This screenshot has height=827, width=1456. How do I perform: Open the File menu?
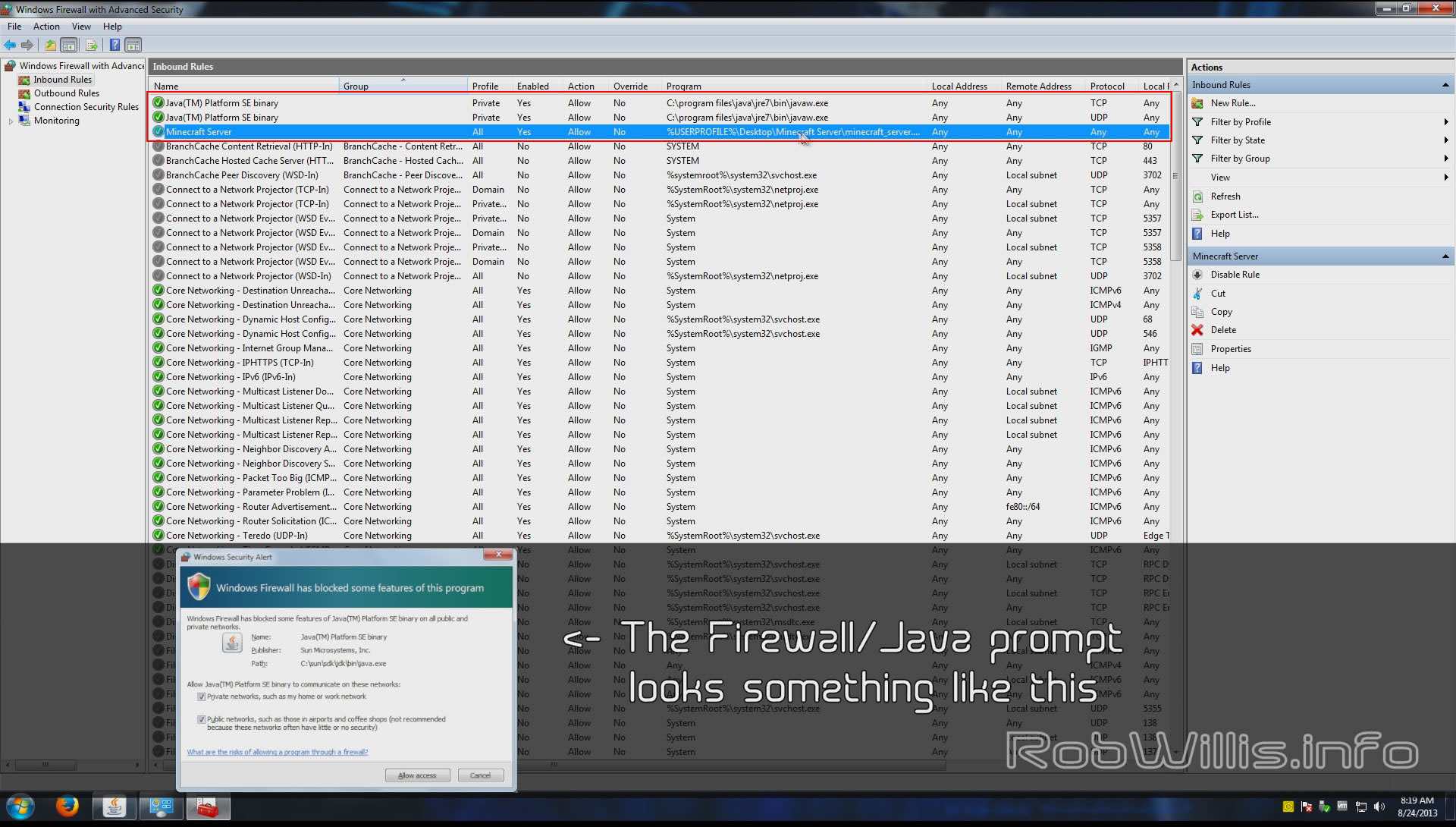(14, 27)
